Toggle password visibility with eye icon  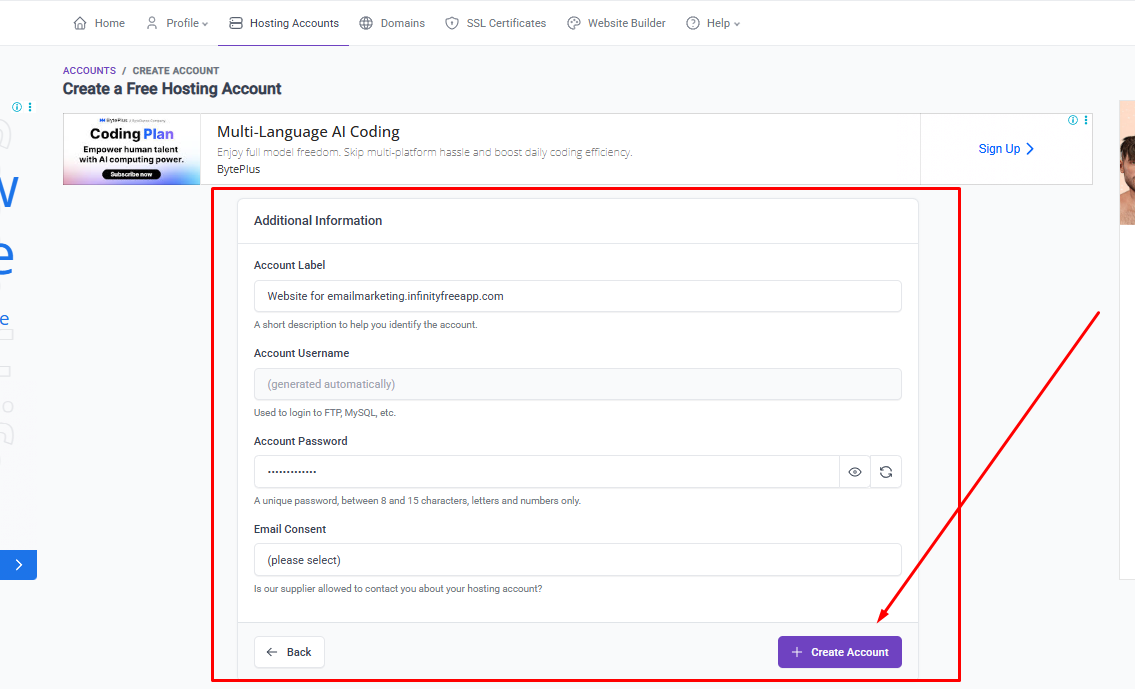point(855,472)
